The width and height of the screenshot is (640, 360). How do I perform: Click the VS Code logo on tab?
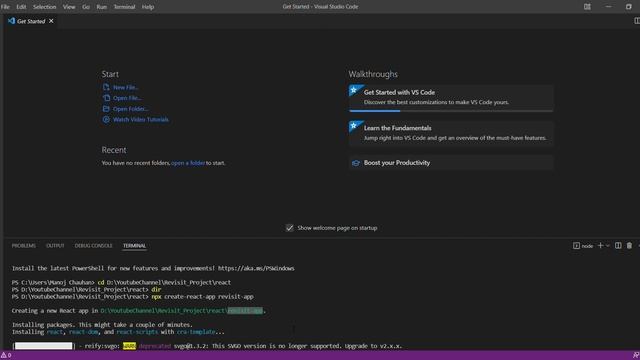(11, 21)
